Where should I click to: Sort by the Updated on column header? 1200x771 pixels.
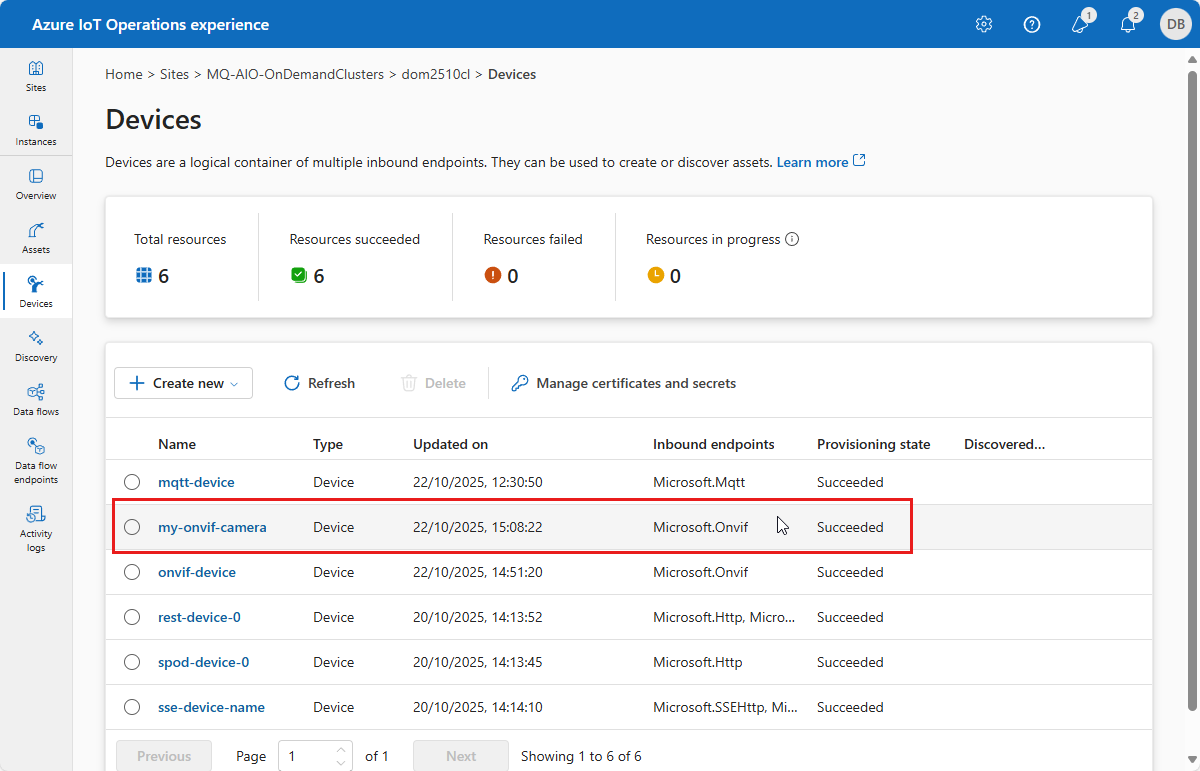click(450, 445)
